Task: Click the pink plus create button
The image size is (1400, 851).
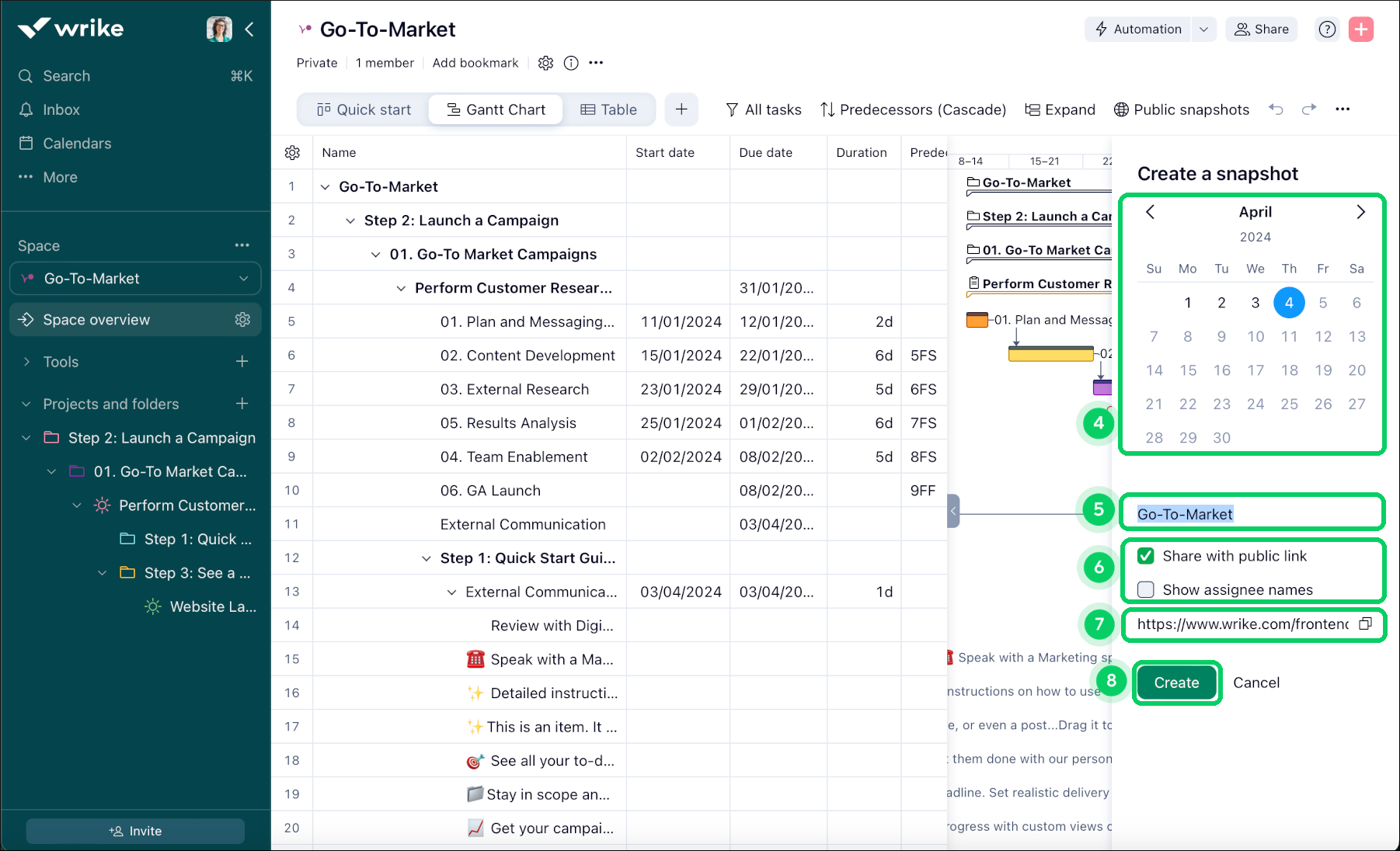Action: coord(1360,30)
